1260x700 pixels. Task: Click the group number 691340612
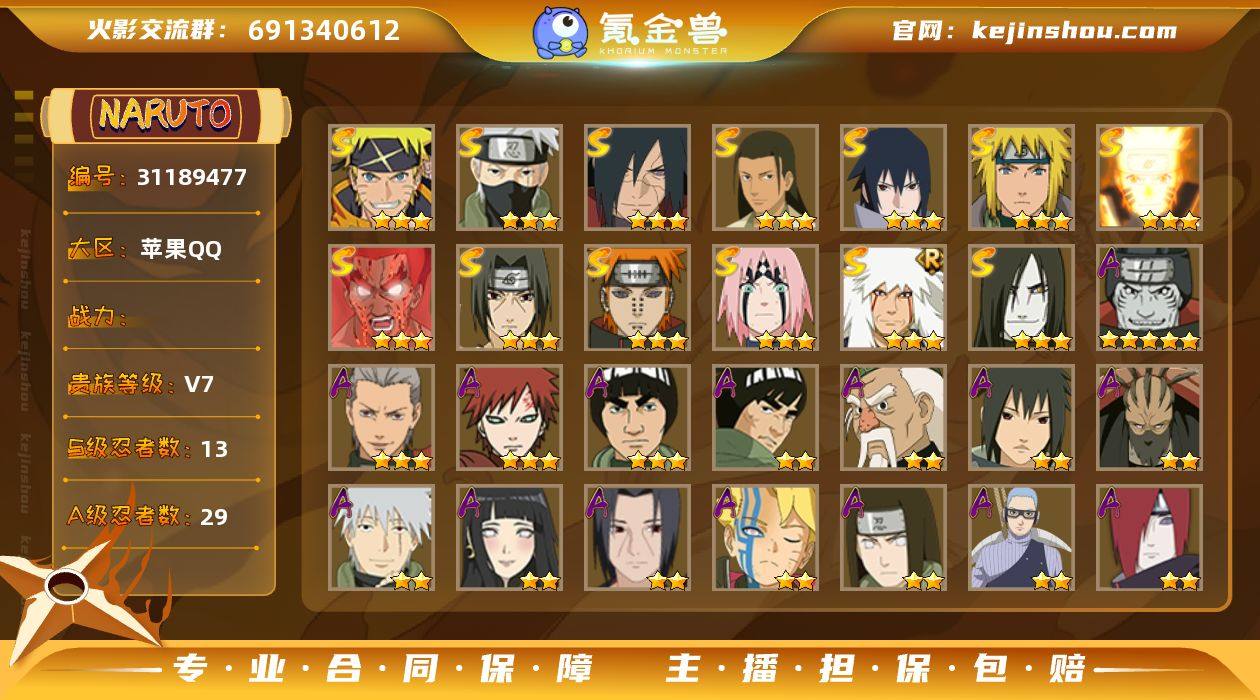click(x=324, y=31)
